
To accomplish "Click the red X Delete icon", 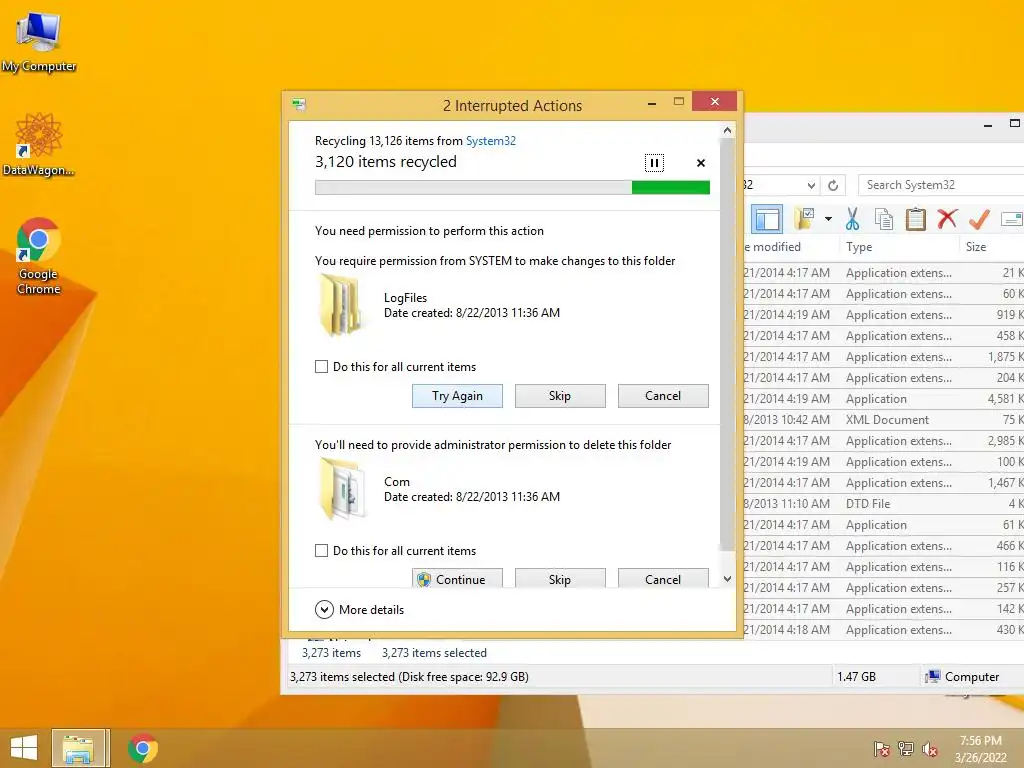I will tap(947, 219).
